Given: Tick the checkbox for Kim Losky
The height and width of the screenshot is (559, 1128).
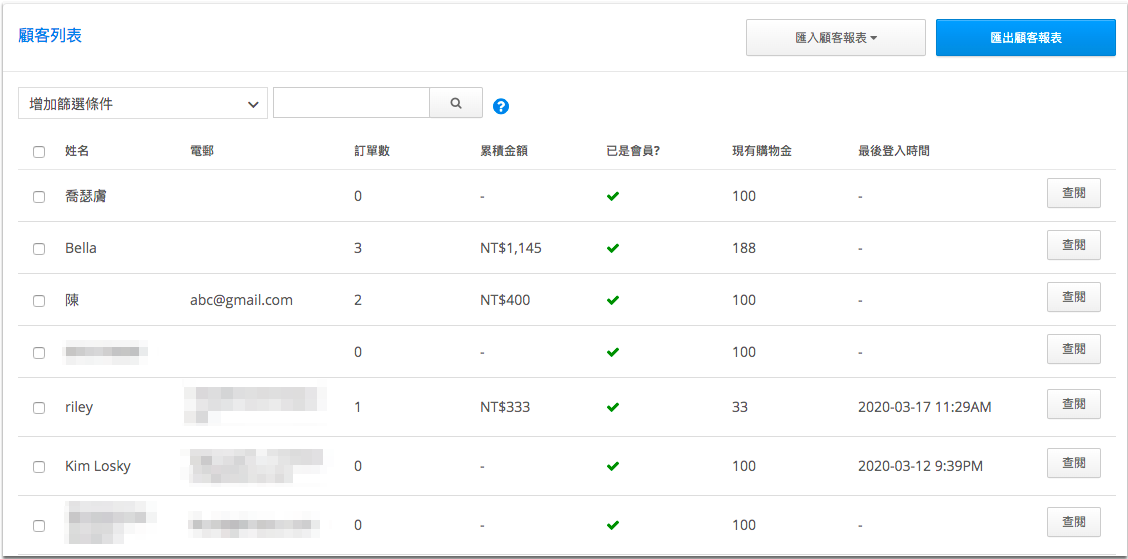Looking at the screenshot, I should coord(39,467).
